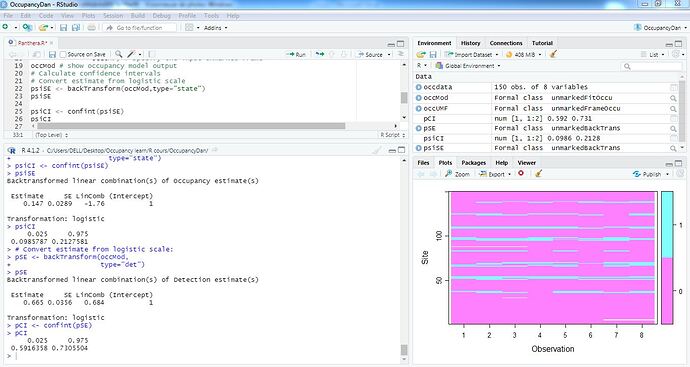Open the Viewer tab
Viewport: 690px width, 367px height.
click(x=526, y=163)
